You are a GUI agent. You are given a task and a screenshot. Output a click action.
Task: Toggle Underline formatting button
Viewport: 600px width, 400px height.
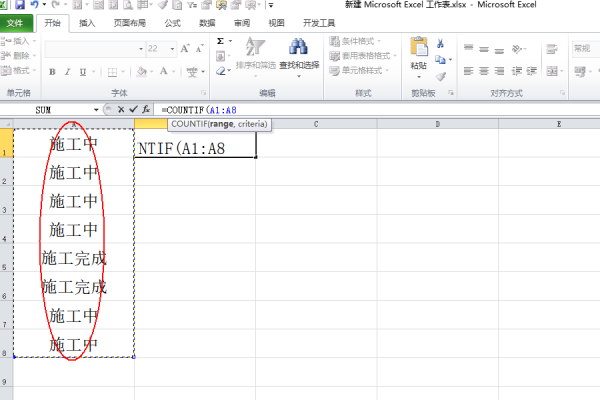82,71
